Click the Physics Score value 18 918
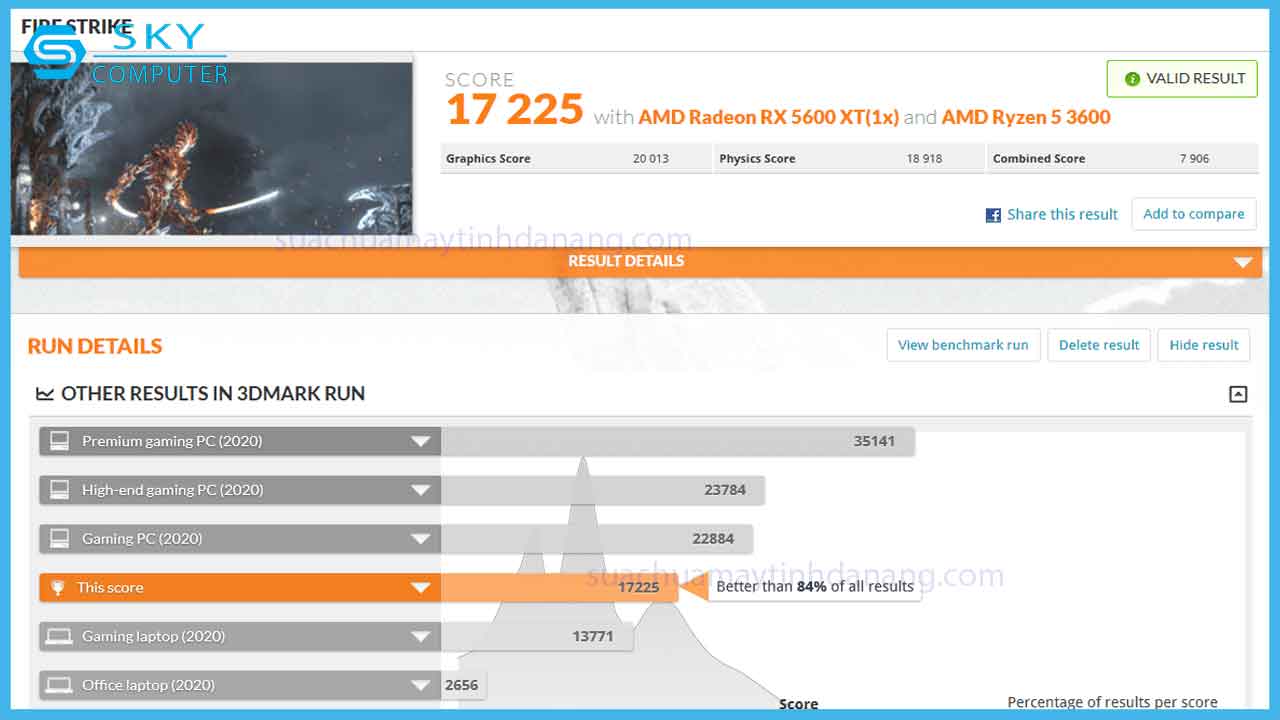This screenshot has height=720, width=1280. pyautogui.click(x=924, y=158)
